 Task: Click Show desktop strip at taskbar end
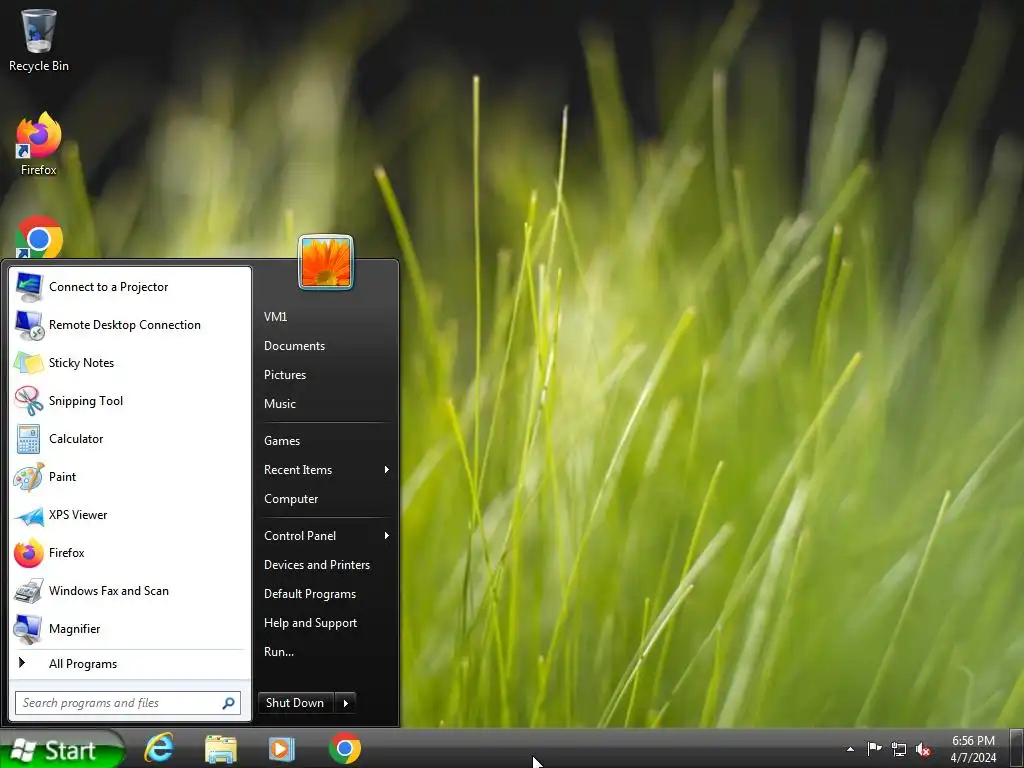1016,748
